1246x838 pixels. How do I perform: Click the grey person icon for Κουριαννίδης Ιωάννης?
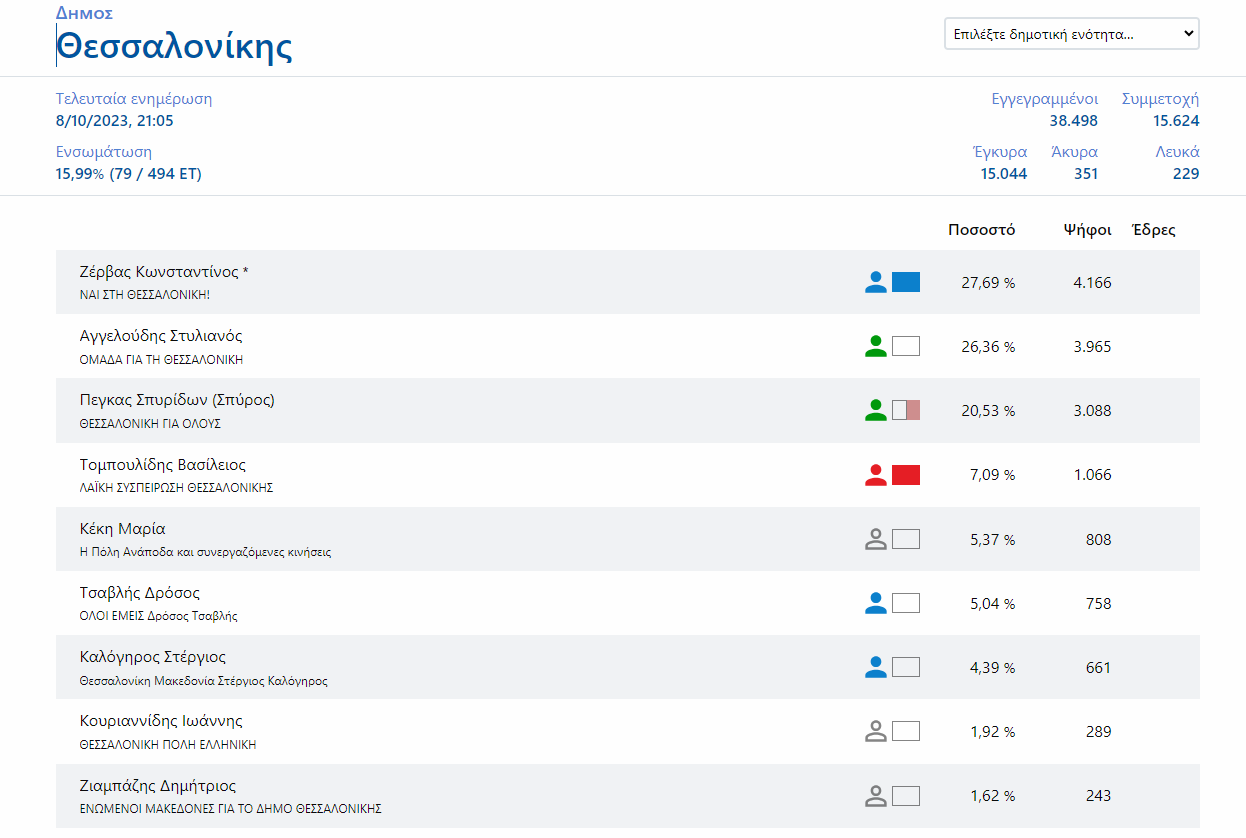pyautogui.click(x=875, y=731)
